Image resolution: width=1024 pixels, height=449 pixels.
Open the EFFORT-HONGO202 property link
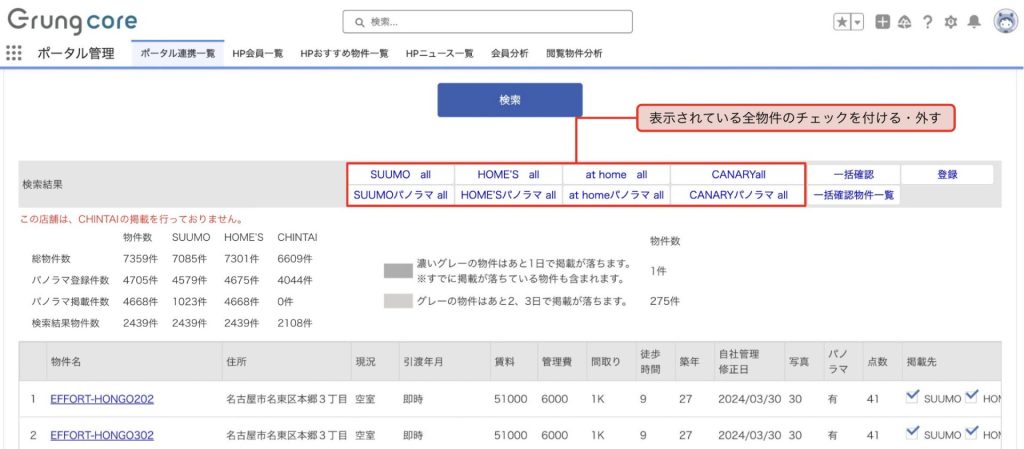(102, 399)
